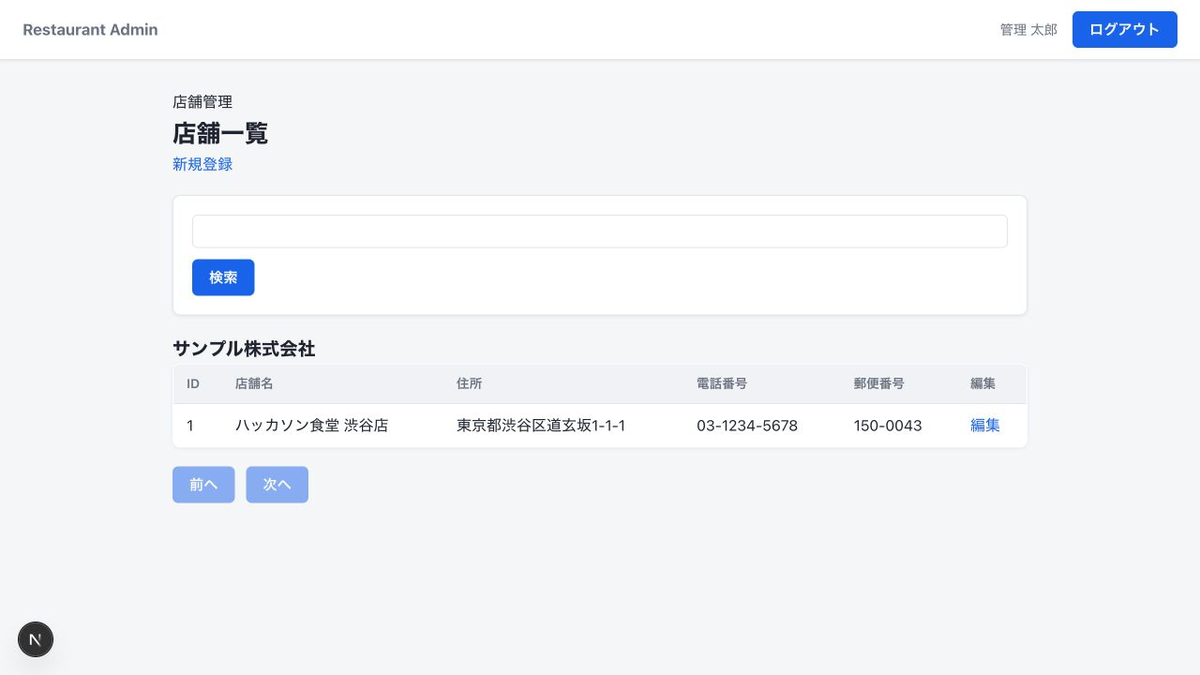Click the Restaurant Admin logo text
Screen dimensions: 1200x675
click(90, 30)
